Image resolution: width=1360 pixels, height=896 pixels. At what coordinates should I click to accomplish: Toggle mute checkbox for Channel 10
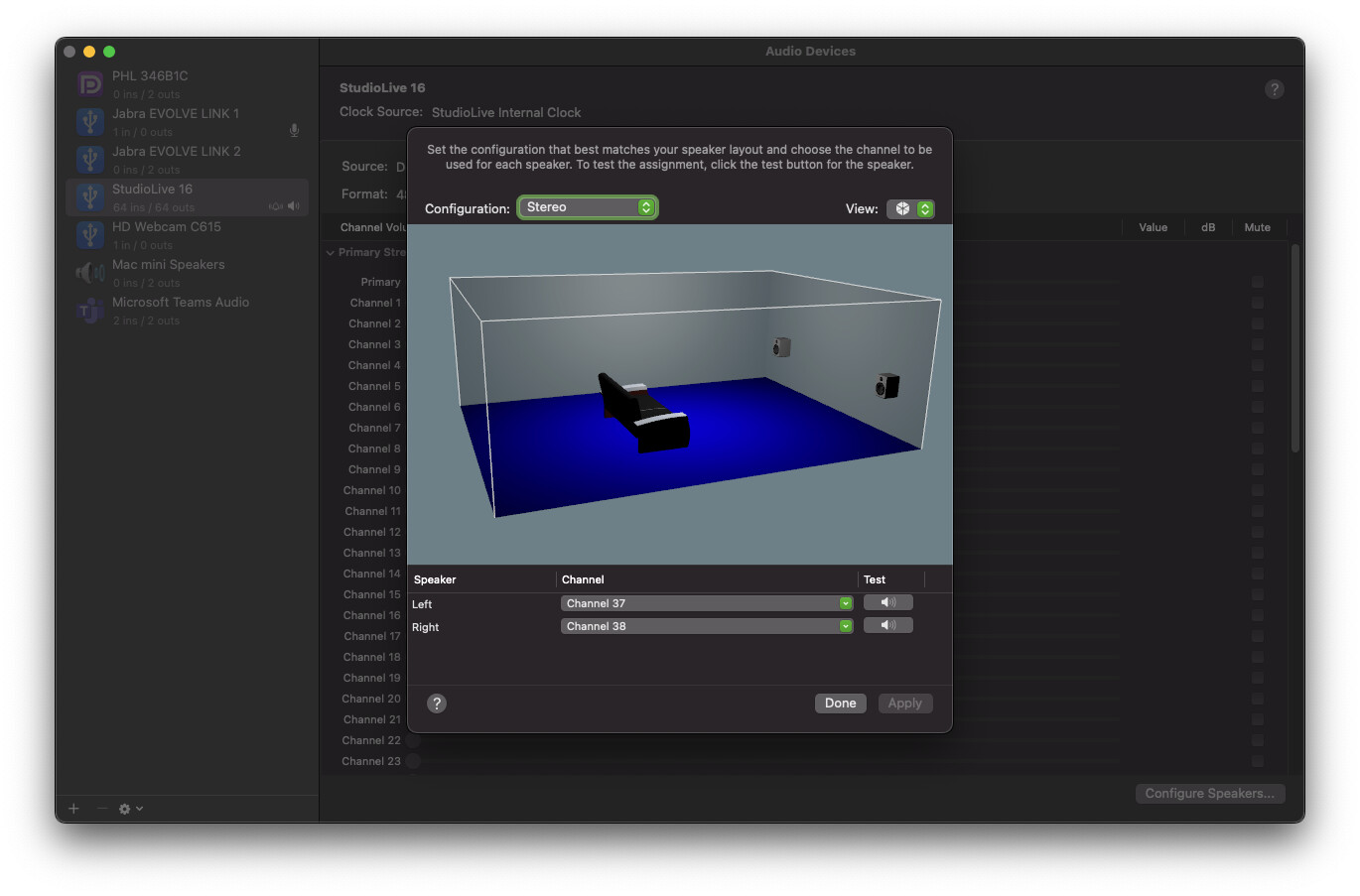click(1258, 490)
